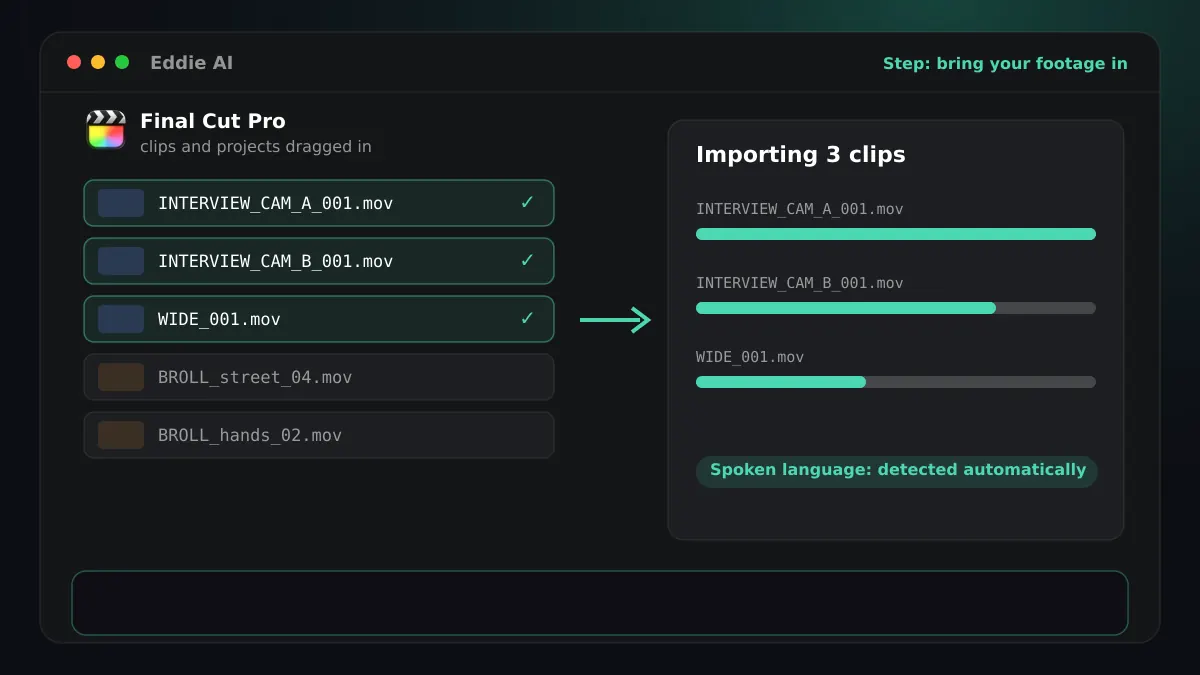Minimize the window with the yellow button
Screen dimensions: 1200x675
click(98, 62)
